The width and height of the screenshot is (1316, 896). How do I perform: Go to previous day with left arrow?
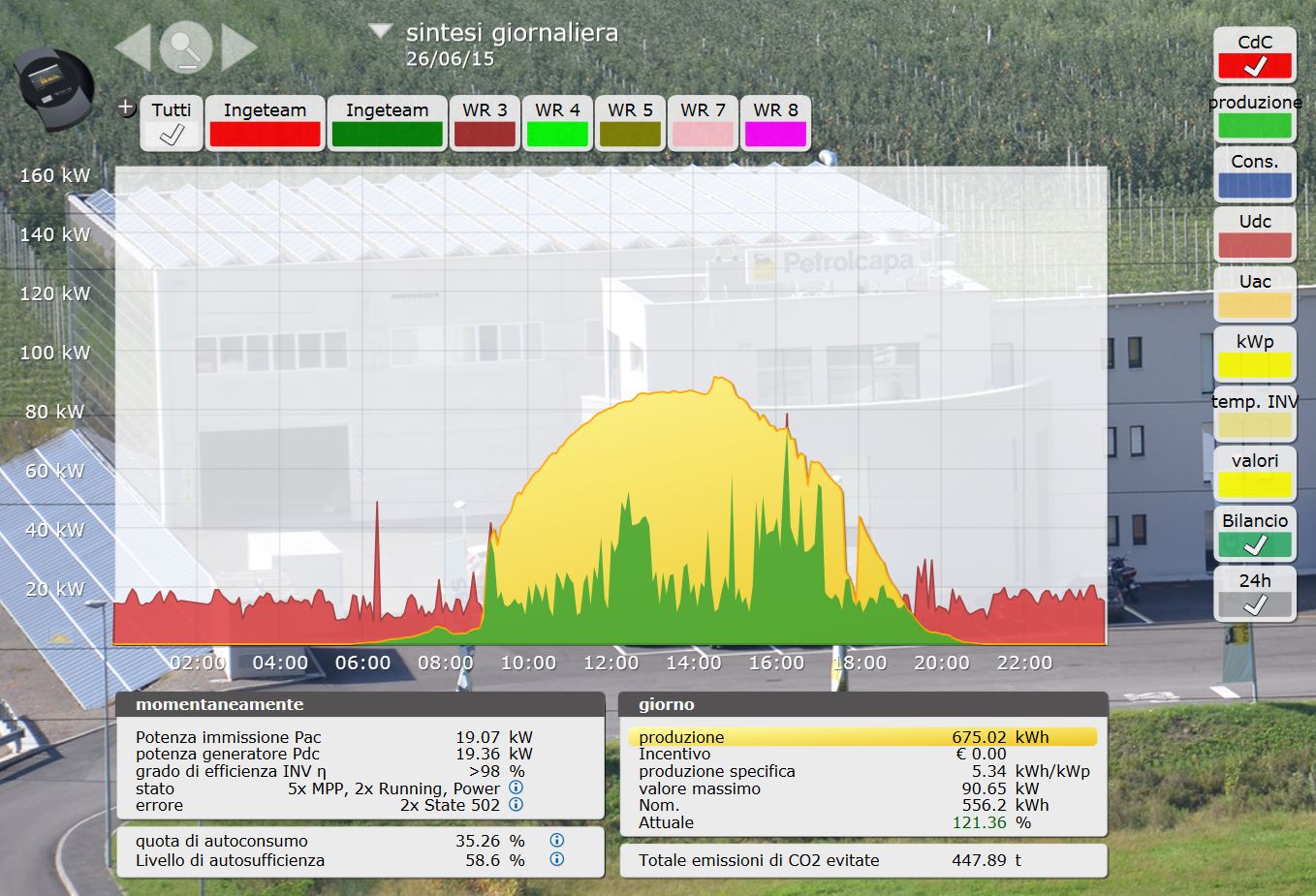coord(134,46)
